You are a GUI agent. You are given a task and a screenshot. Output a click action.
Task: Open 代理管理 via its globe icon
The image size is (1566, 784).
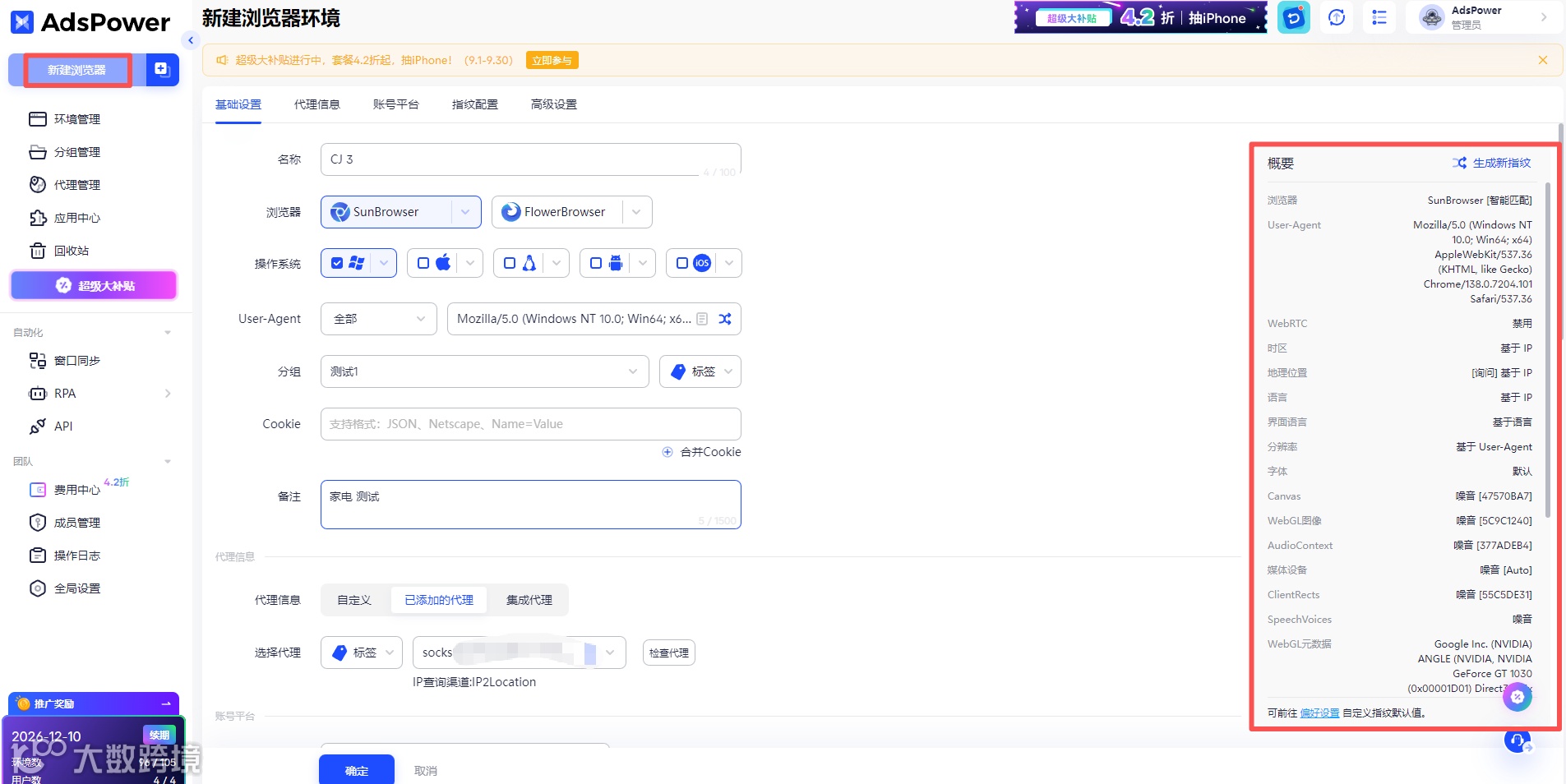pos(38,185)
